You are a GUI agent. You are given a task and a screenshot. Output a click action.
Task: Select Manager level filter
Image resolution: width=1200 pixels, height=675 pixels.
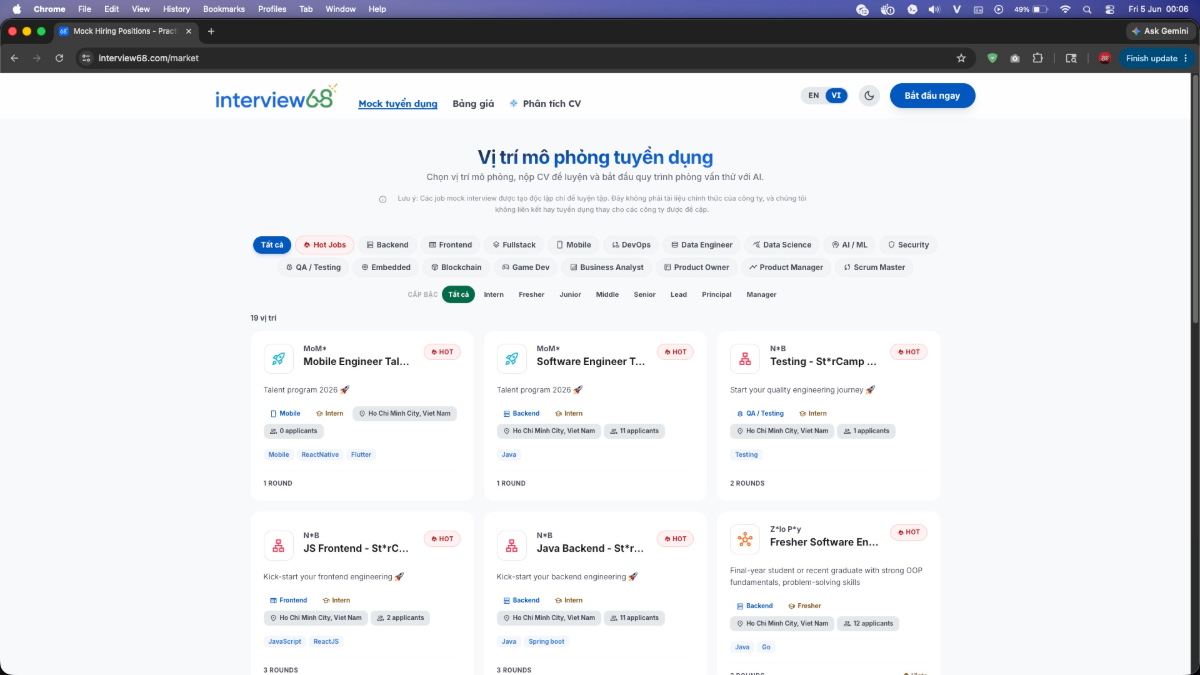click(x=761, y=295)
